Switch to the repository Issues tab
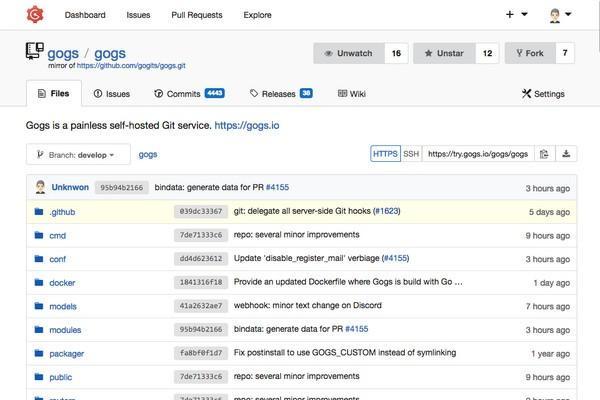600x400 pixels. [x=112, y=94]
